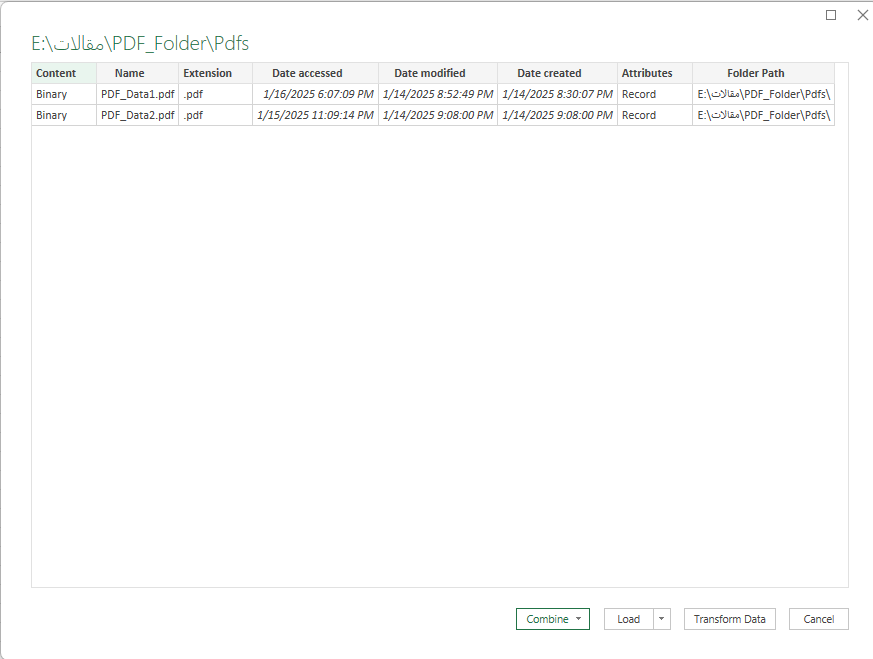
Task: Click Binary cell in PDF_Data2.pdf row
Action: pos(64,115)
